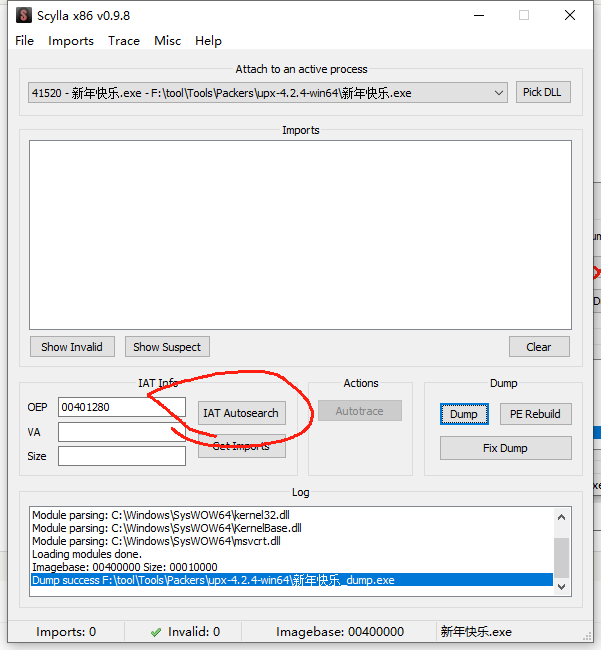Viewport: 601px width, 650px height.
Task: Click log scrollbar up arrow
Action: coord(562,517)
